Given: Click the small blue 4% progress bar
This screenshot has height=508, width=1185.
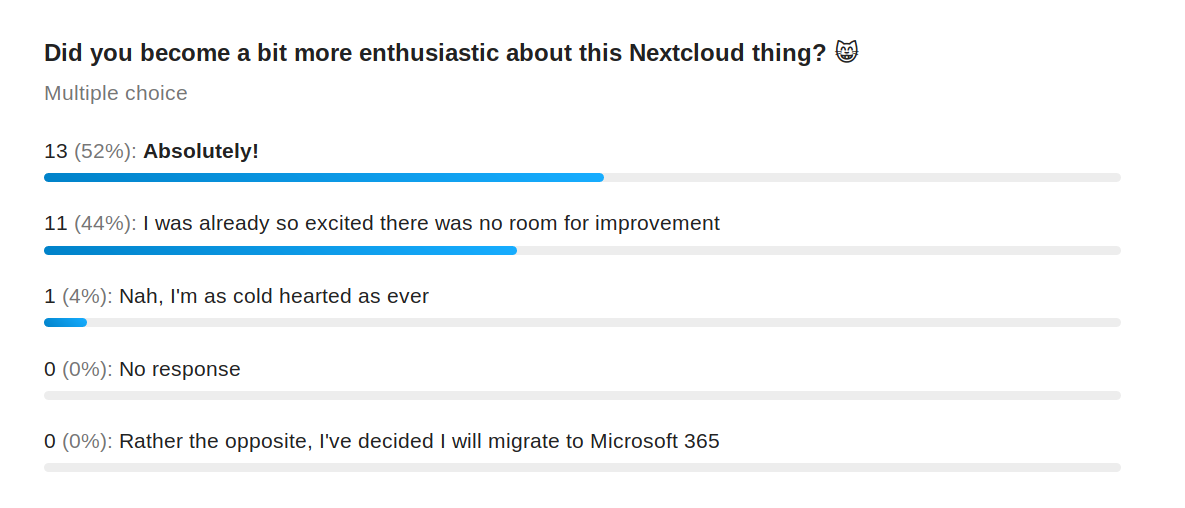Looking at the screenshot, I should click(x=65, y=323).
